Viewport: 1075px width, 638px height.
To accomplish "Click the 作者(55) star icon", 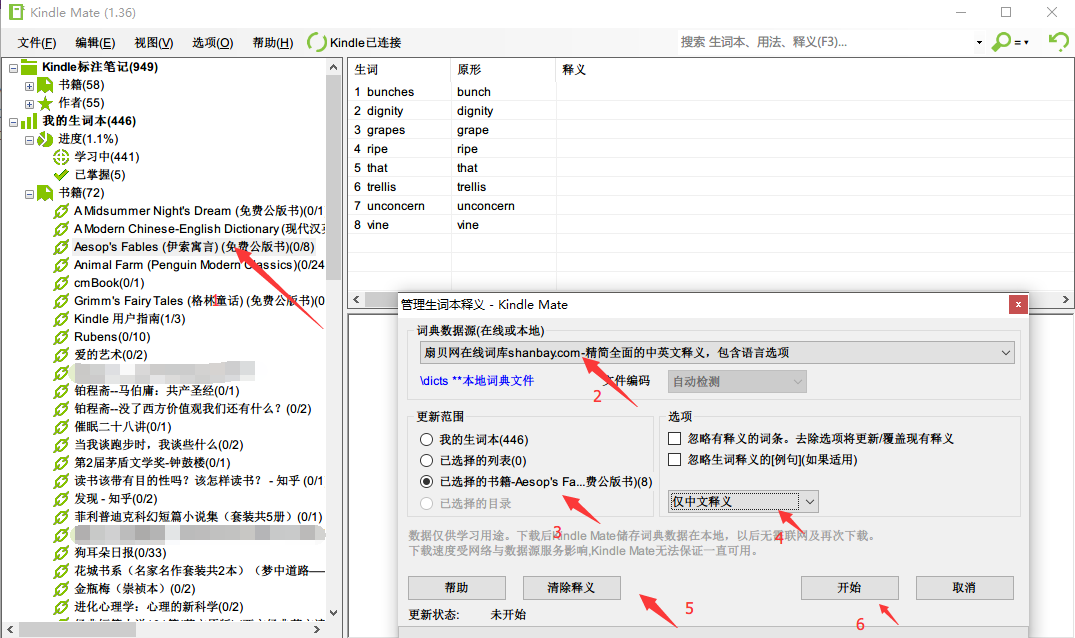I will (46, 103).
